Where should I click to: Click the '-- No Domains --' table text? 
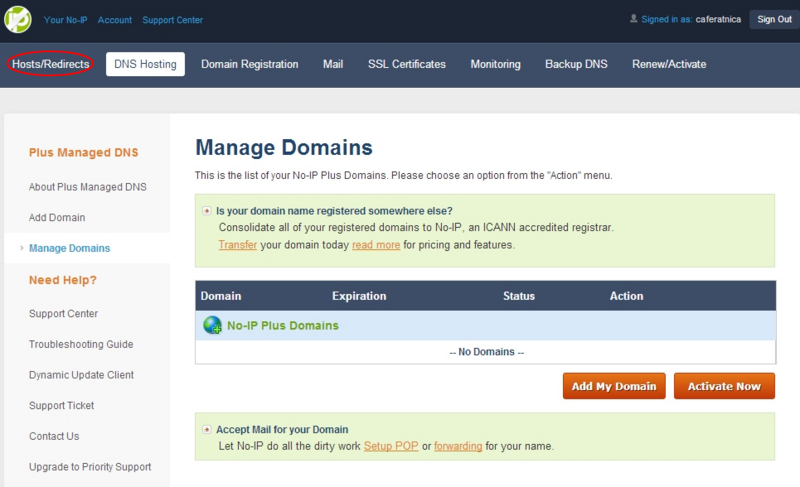coord(486,352)
